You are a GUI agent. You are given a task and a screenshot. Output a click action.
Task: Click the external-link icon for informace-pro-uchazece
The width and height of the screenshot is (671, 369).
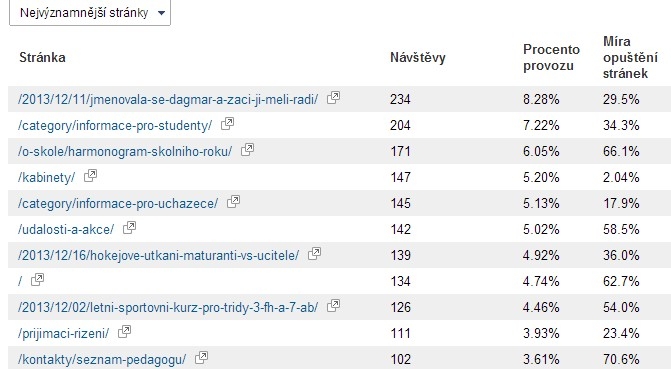(x=233, y=202)
